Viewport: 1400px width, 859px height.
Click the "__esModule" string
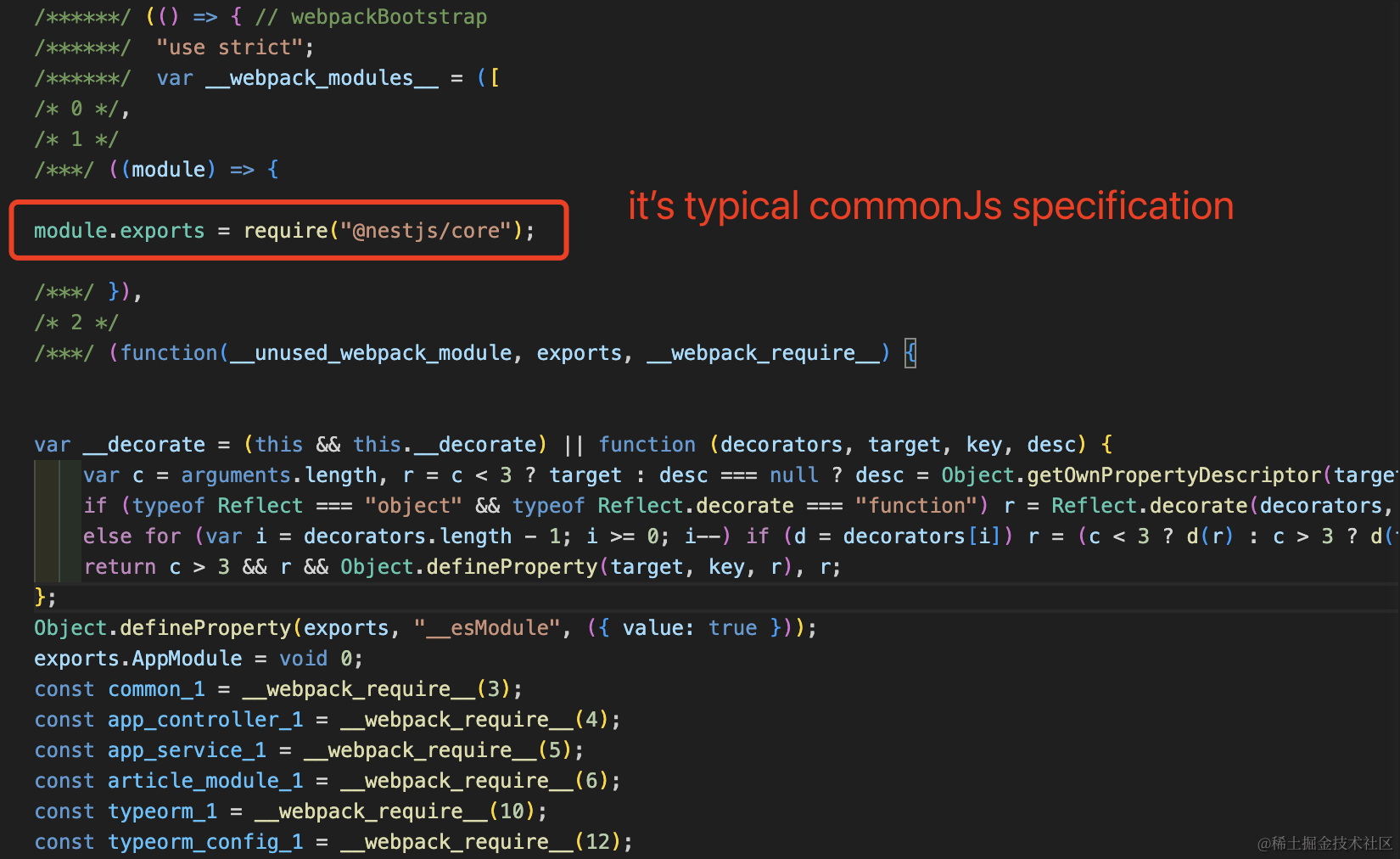[x=487, y=628]
